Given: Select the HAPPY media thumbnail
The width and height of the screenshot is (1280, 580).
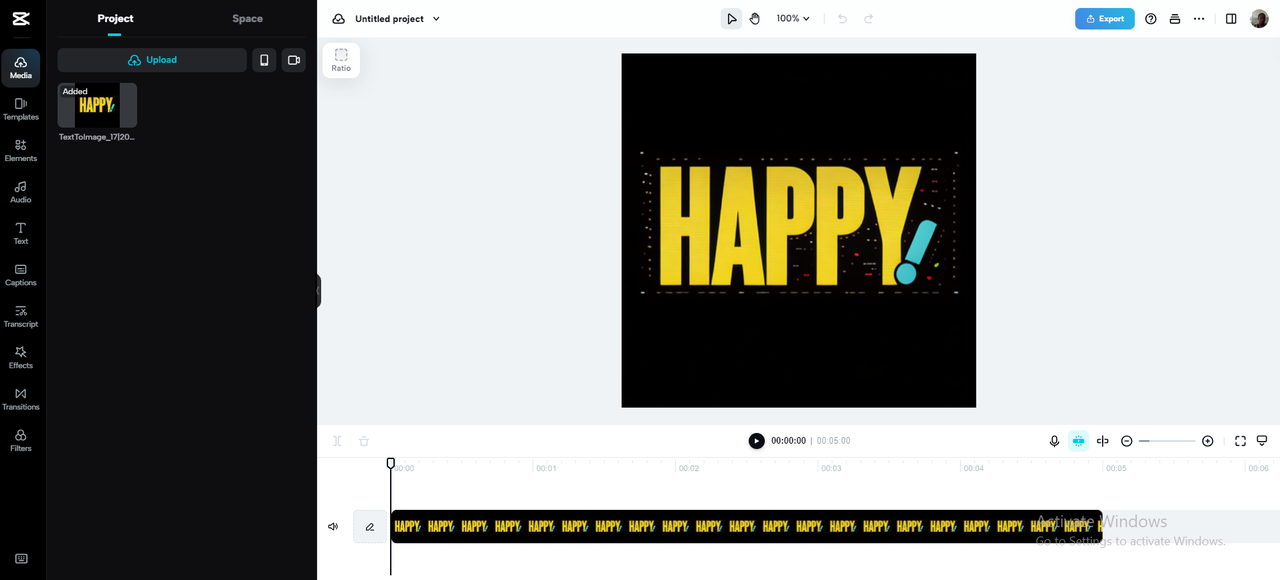Looking at the screenshot, I should [x=97, y=105].
